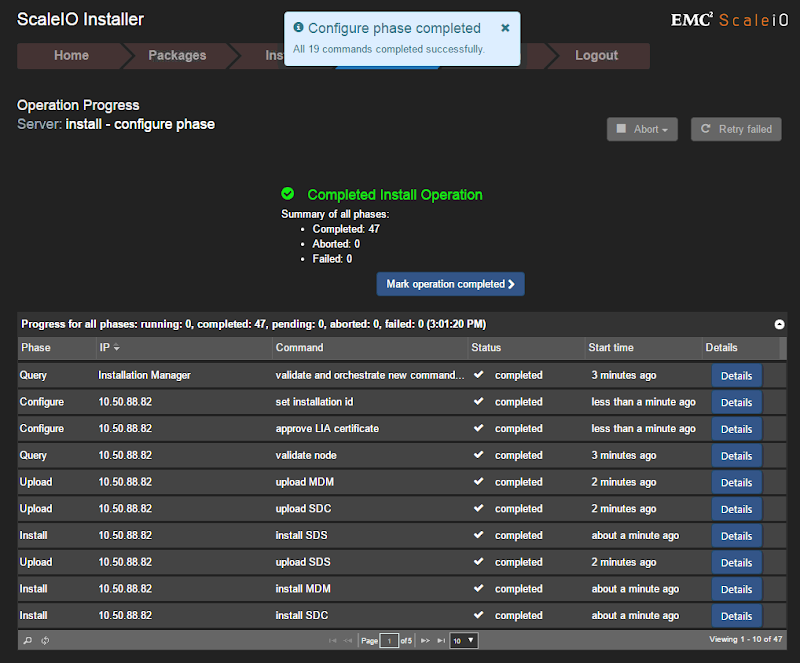The height and width of the screenshot is (663, 800).
Task: Jump to last page of results
Action: click(x=441, y=641)
